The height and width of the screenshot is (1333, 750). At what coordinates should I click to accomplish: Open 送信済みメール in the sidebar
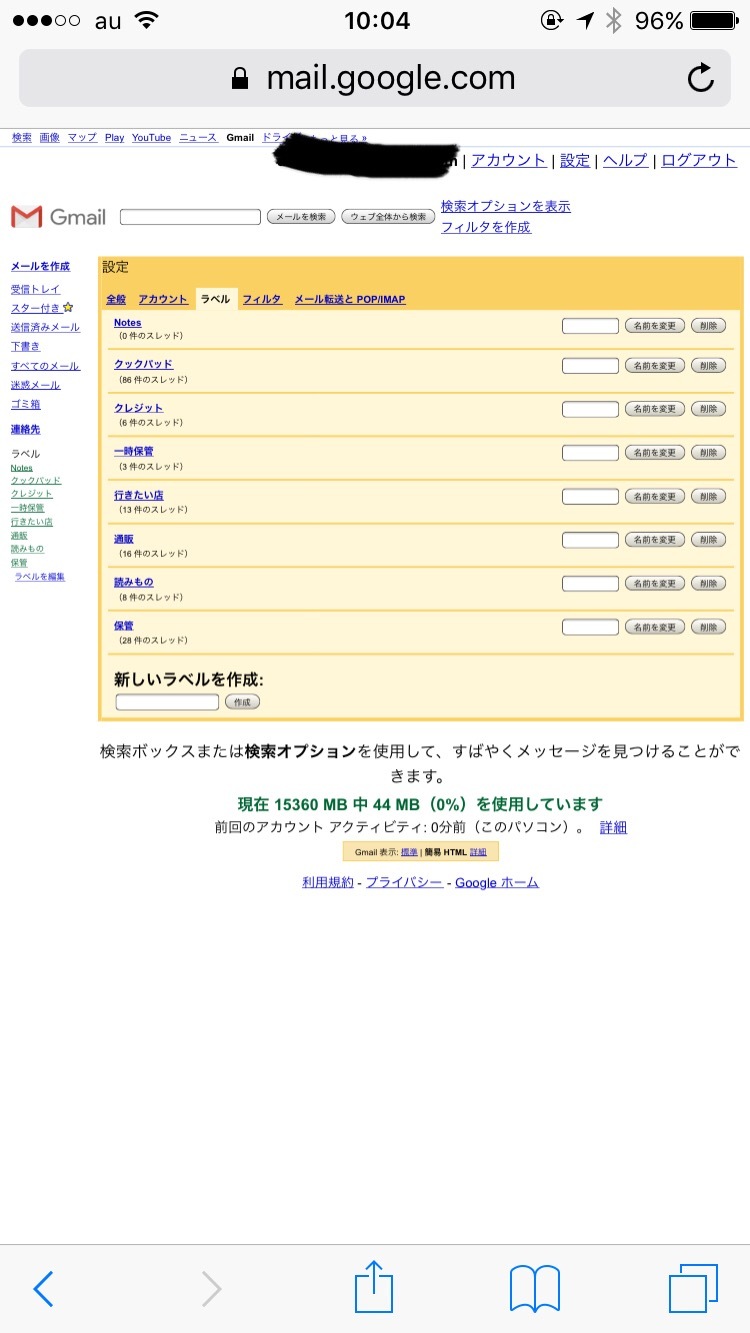(x=45, y=327)
